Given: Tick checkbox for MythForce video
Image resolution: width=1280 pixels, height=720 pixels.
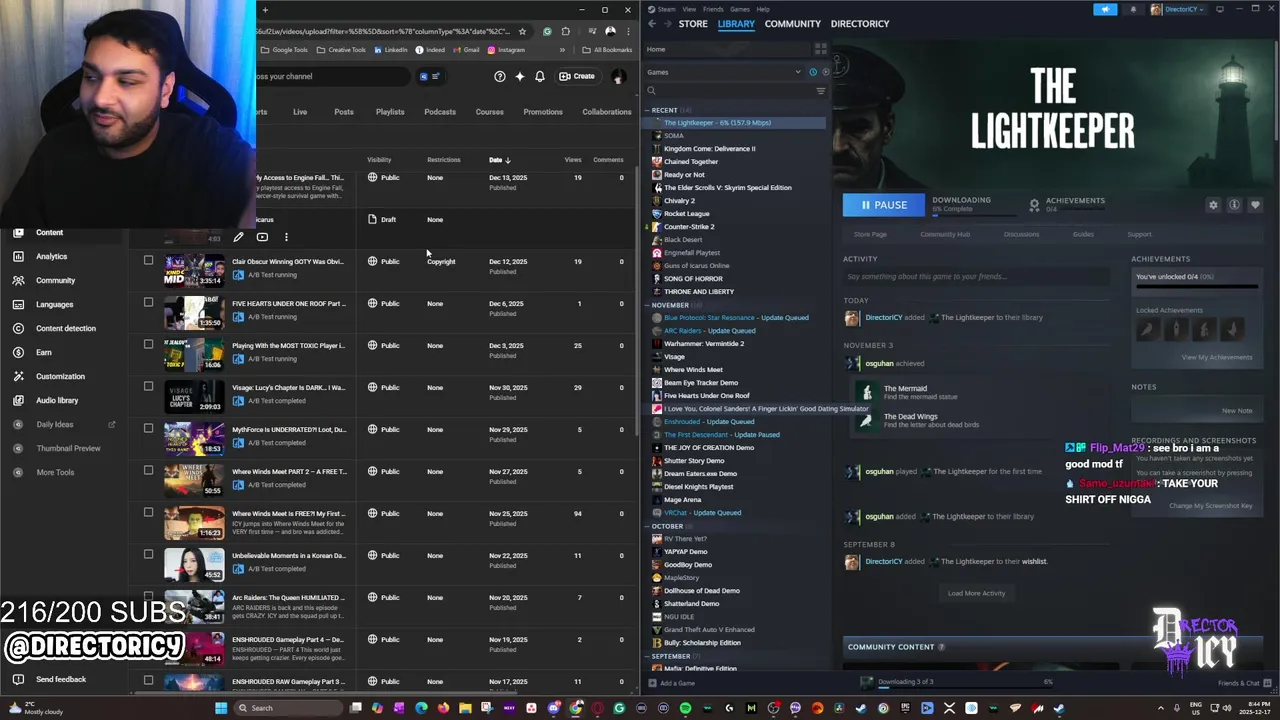Looking at the screenshot, I should (149, 429).
